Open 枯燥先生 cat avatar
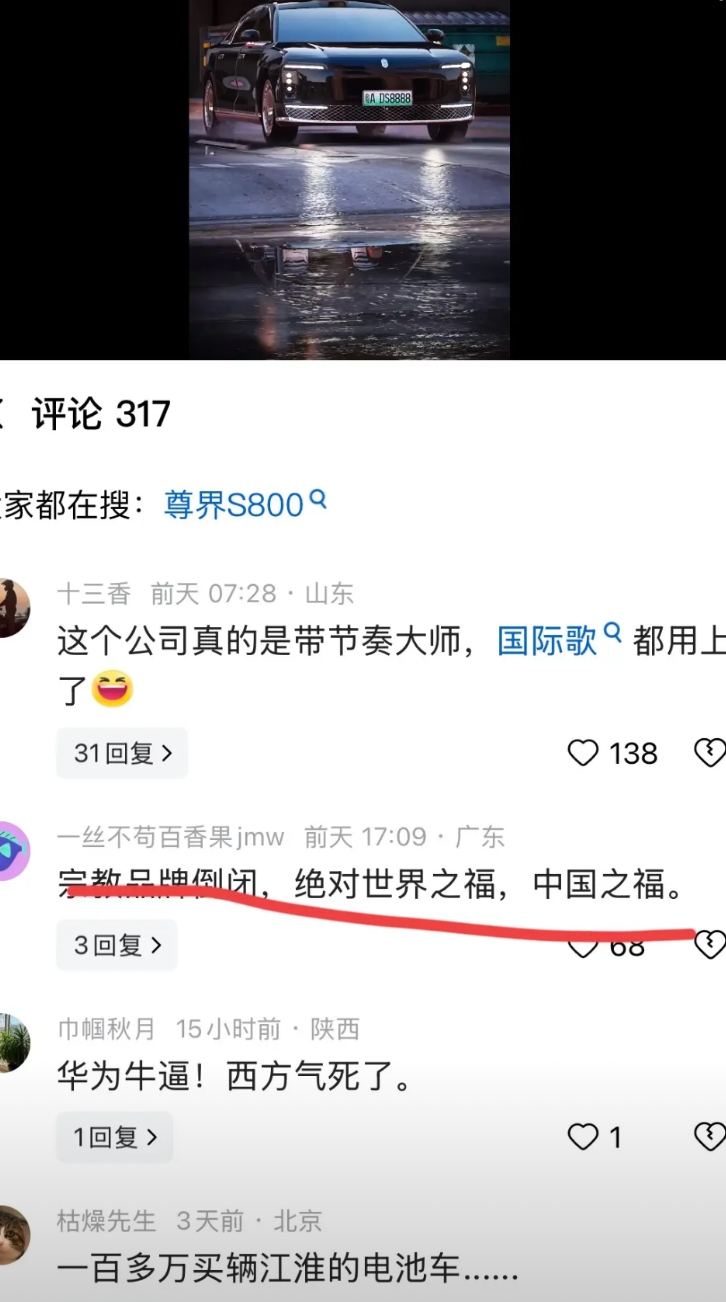The height and width of the screenshot is (1302, 726). [12, 1235]
